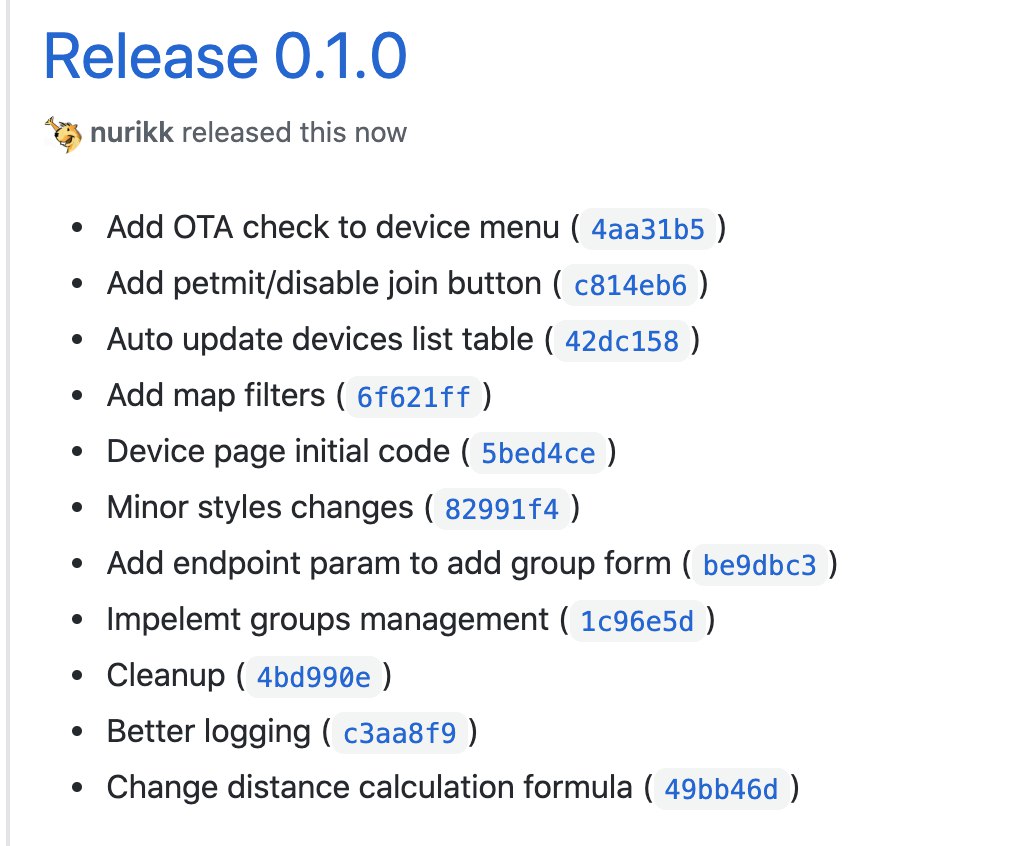View the Cleanup commit 4bd990e

tap(314, 677)
